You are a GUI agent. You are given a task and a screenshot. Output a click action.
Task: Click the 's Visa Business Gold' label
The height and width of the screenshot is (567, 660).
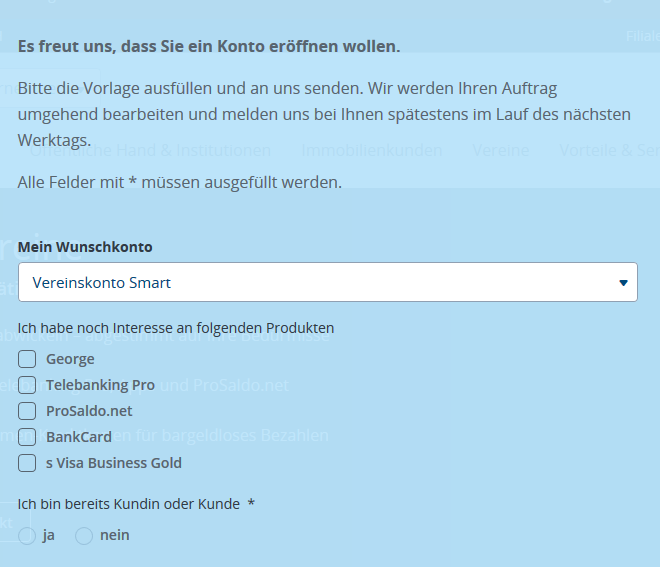(114, 463)
